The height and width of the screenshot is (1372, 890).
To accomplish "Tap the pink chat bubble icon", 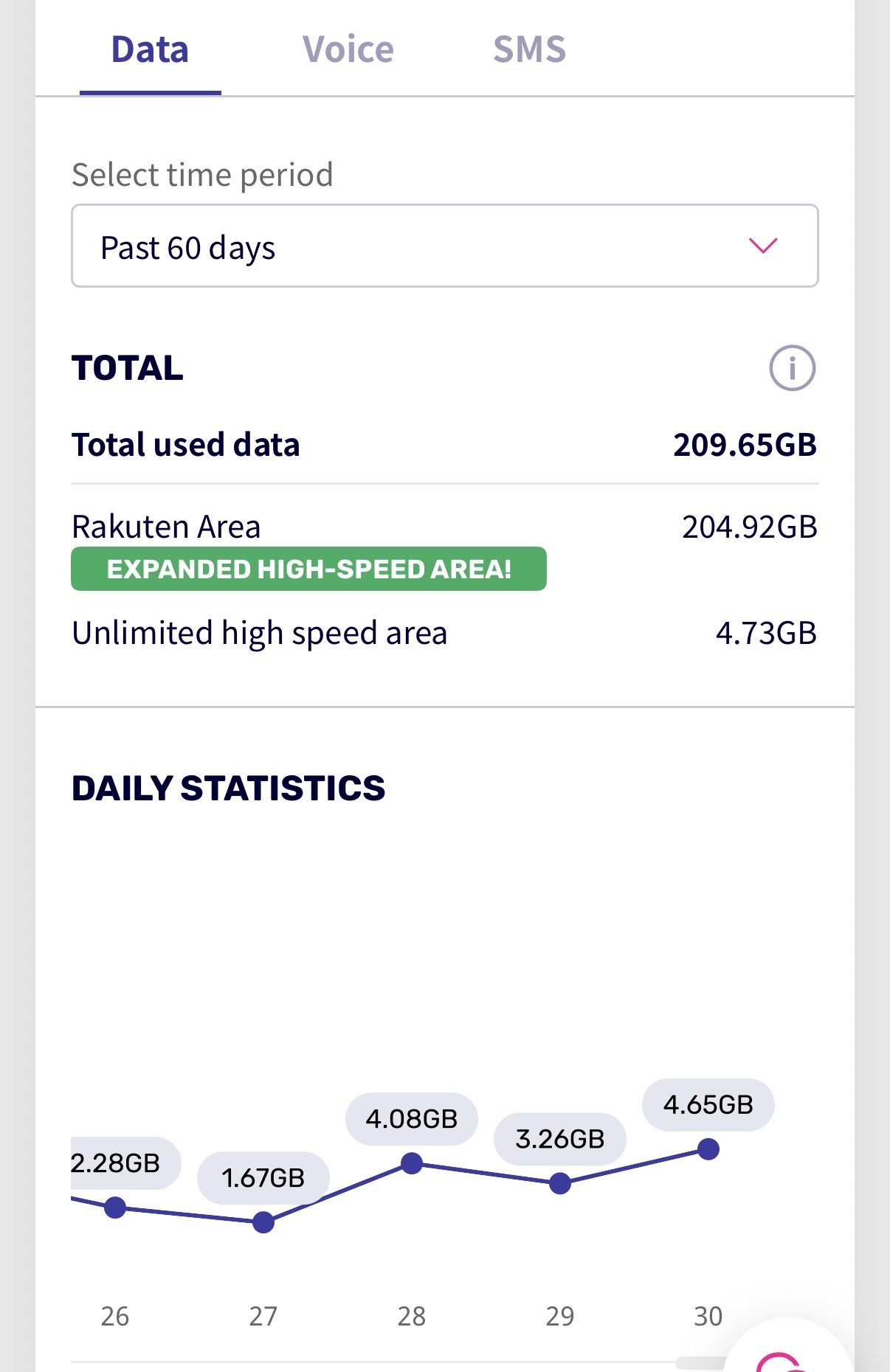I will point(784,1362).
